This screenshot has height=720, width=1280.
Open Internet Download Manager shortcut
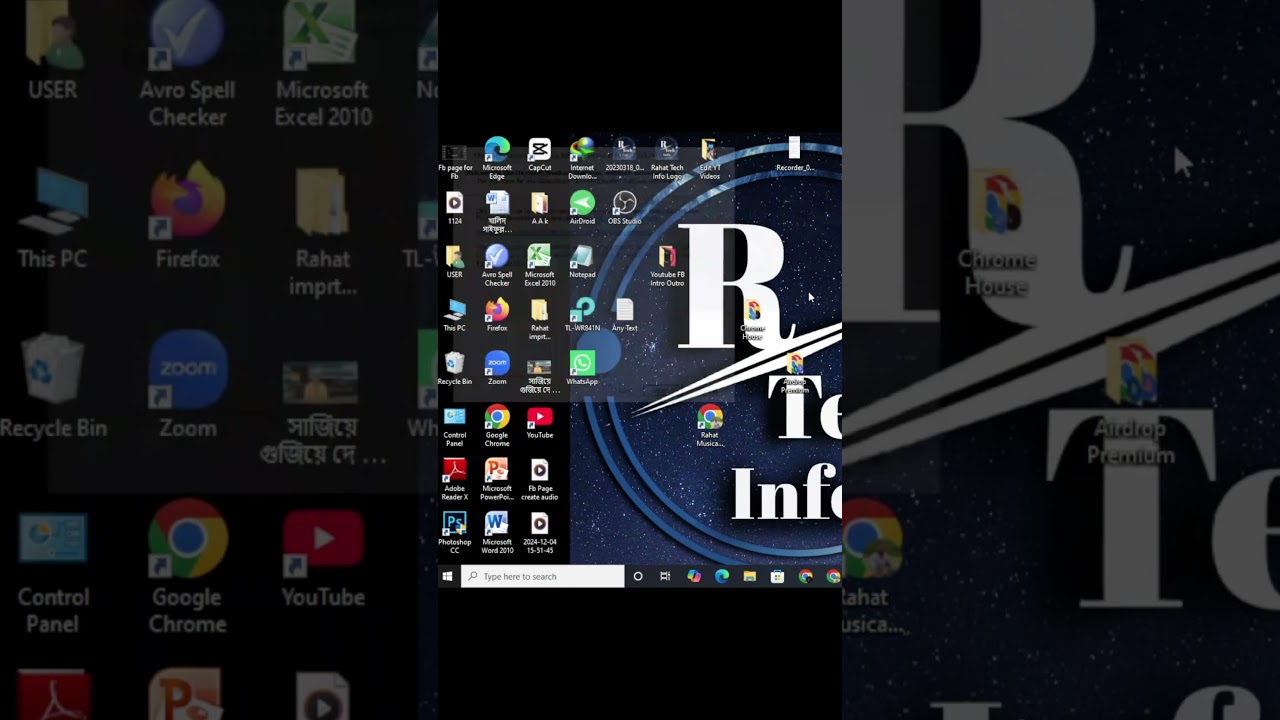(582, 158)
